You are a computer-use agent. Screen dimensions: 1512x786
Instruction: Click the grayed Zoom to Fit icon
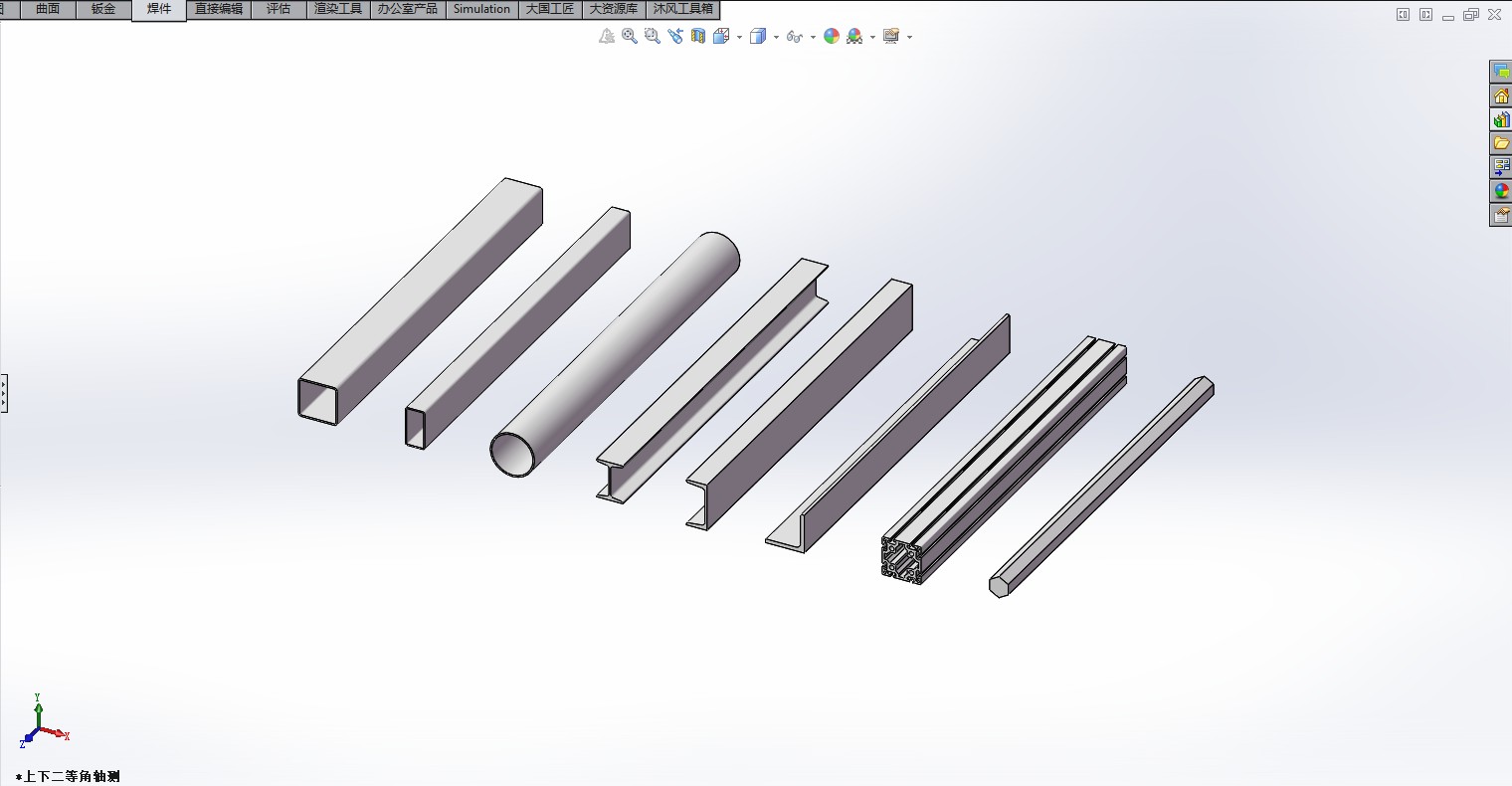click(607, 37)
